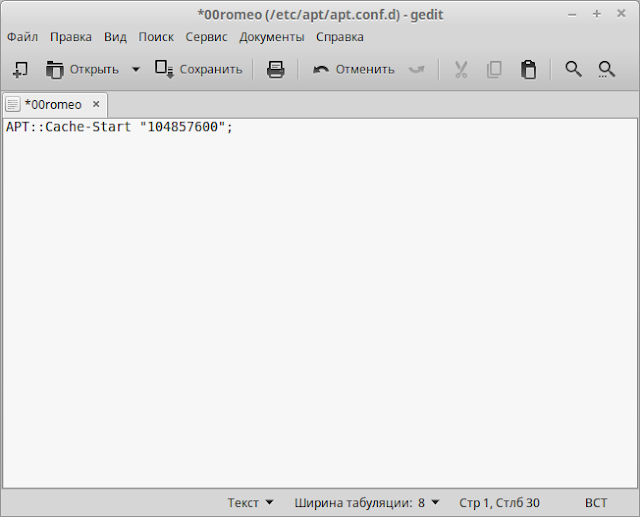Open the Ширина табуляции dropdown
This screenshot has height=517, width=640.
pos(367,503)
